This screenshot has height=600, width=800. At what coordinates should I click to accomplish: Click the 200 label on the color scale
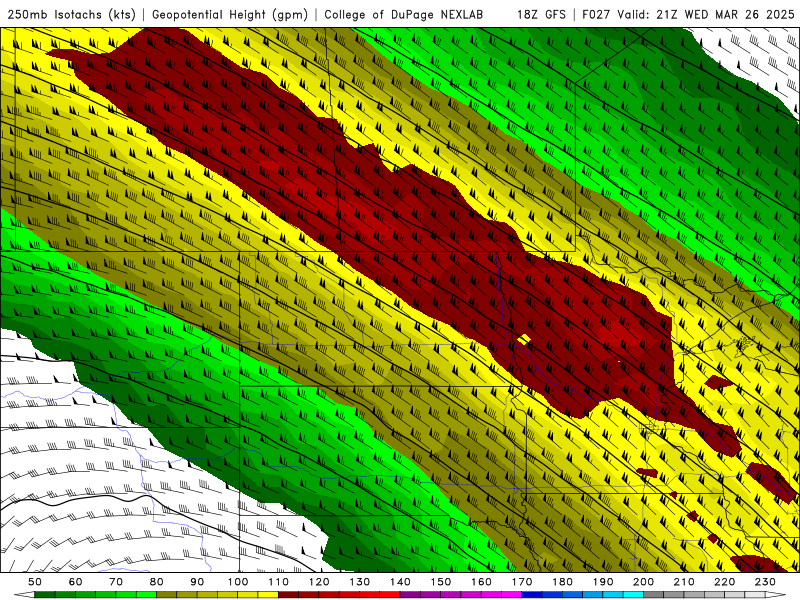click(643, 582)
